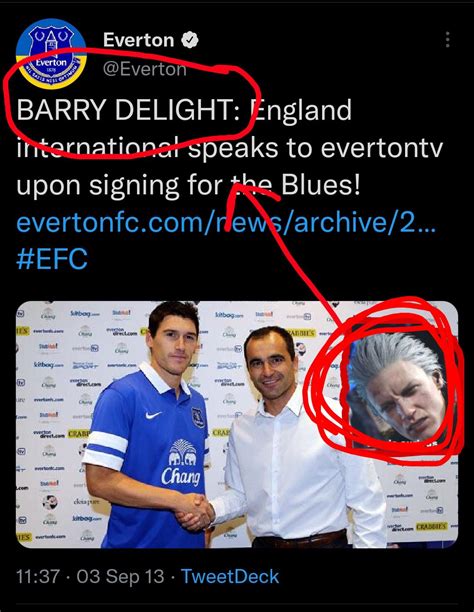Open the #EFC hashtag

click(x=52, y=259)
